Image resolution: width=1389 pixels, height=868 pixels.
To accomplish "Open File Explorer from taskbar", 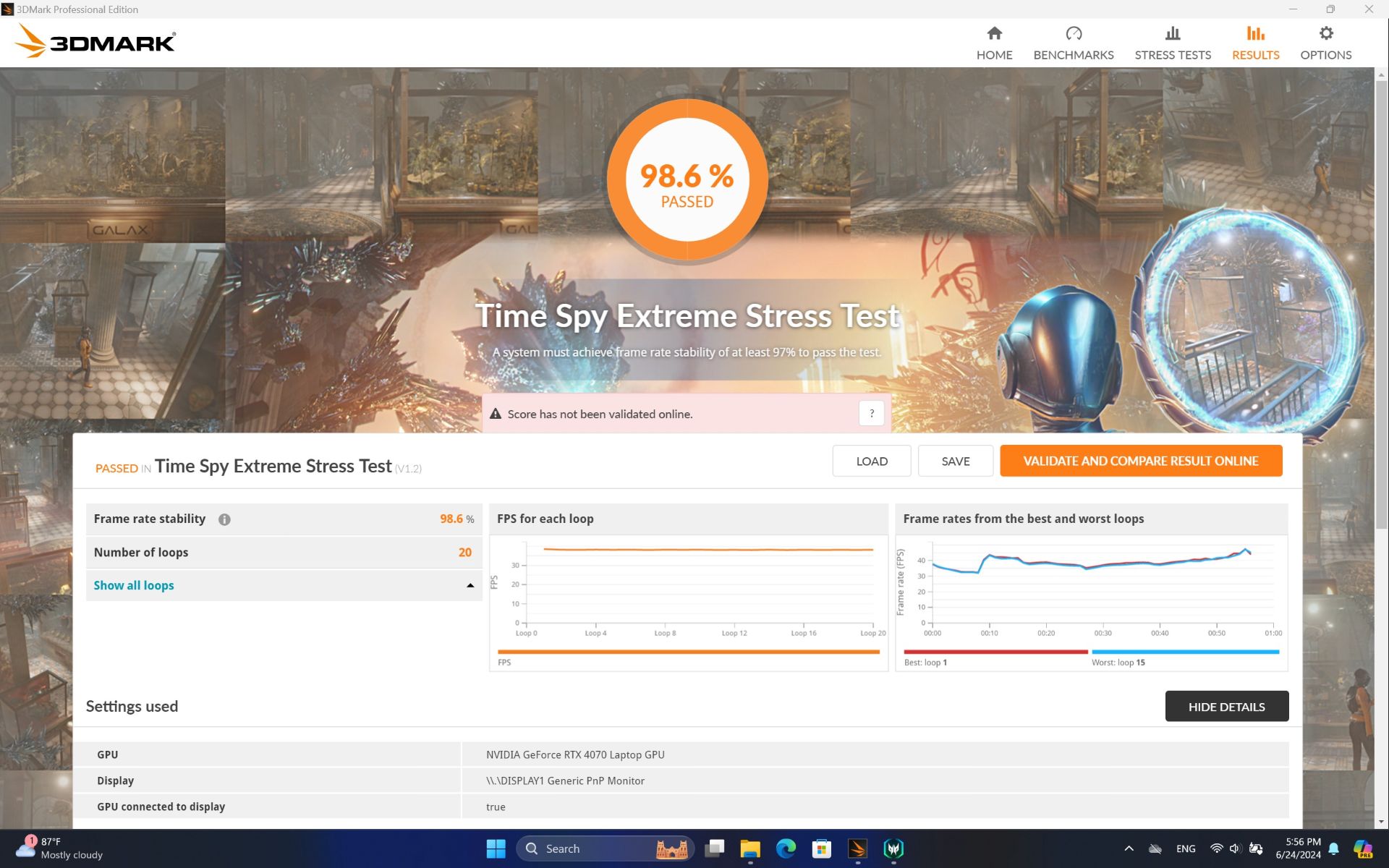I will pyautogui.click(x=750, y=848).
